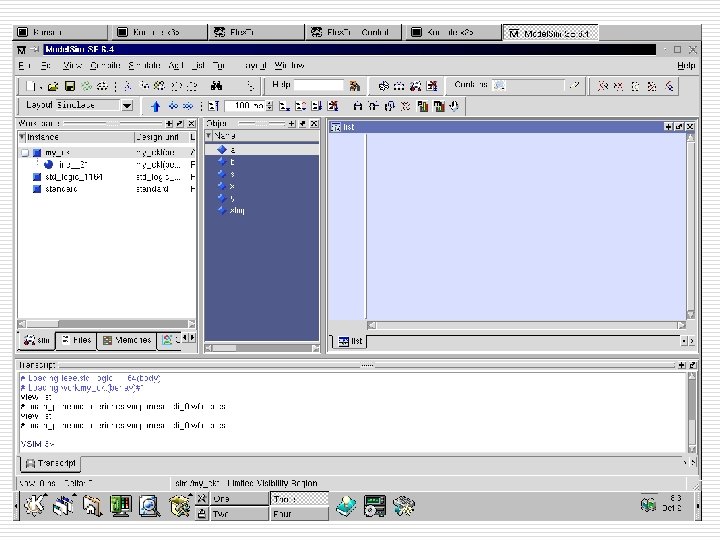Open the KDE K menu launcher
The image size is (720, 540).
click(x=34, y=506)
